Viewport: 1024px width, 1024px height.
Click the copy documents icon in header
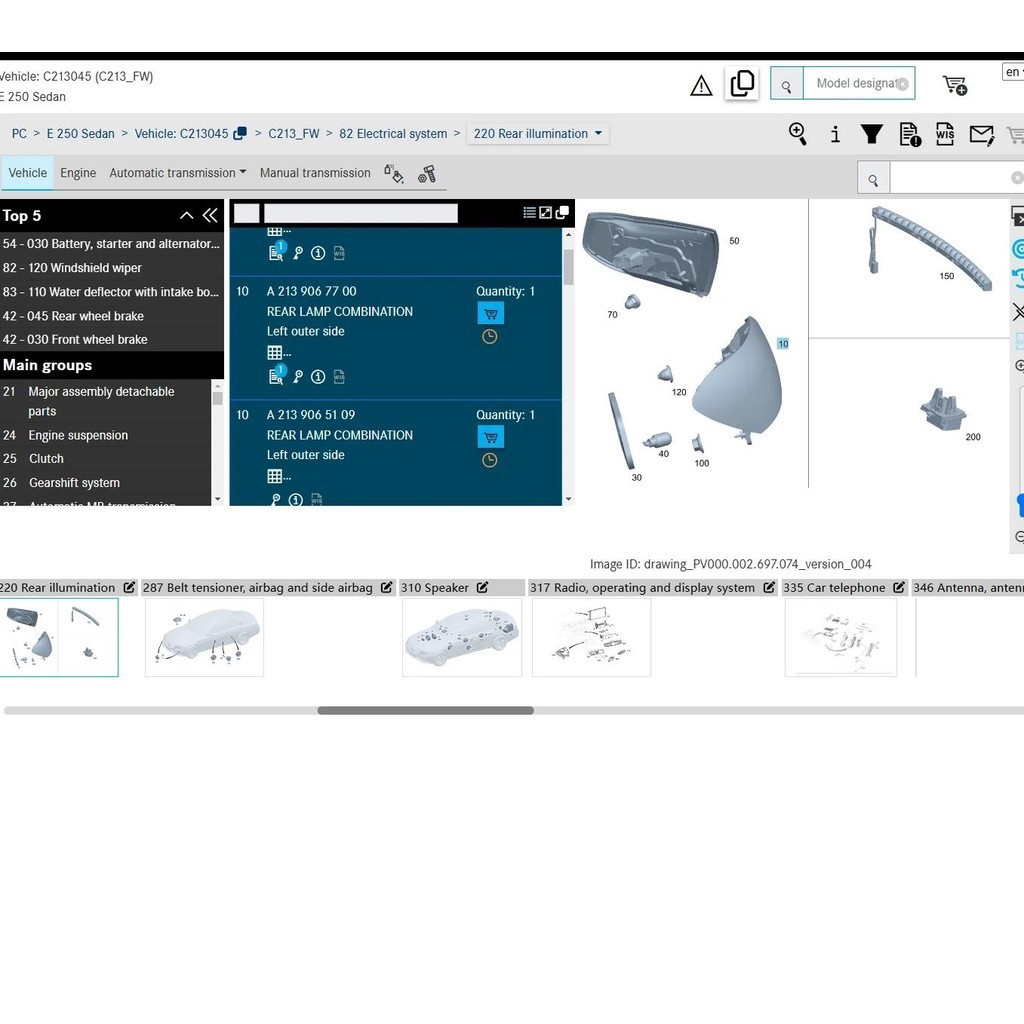[x=742, y=84]
